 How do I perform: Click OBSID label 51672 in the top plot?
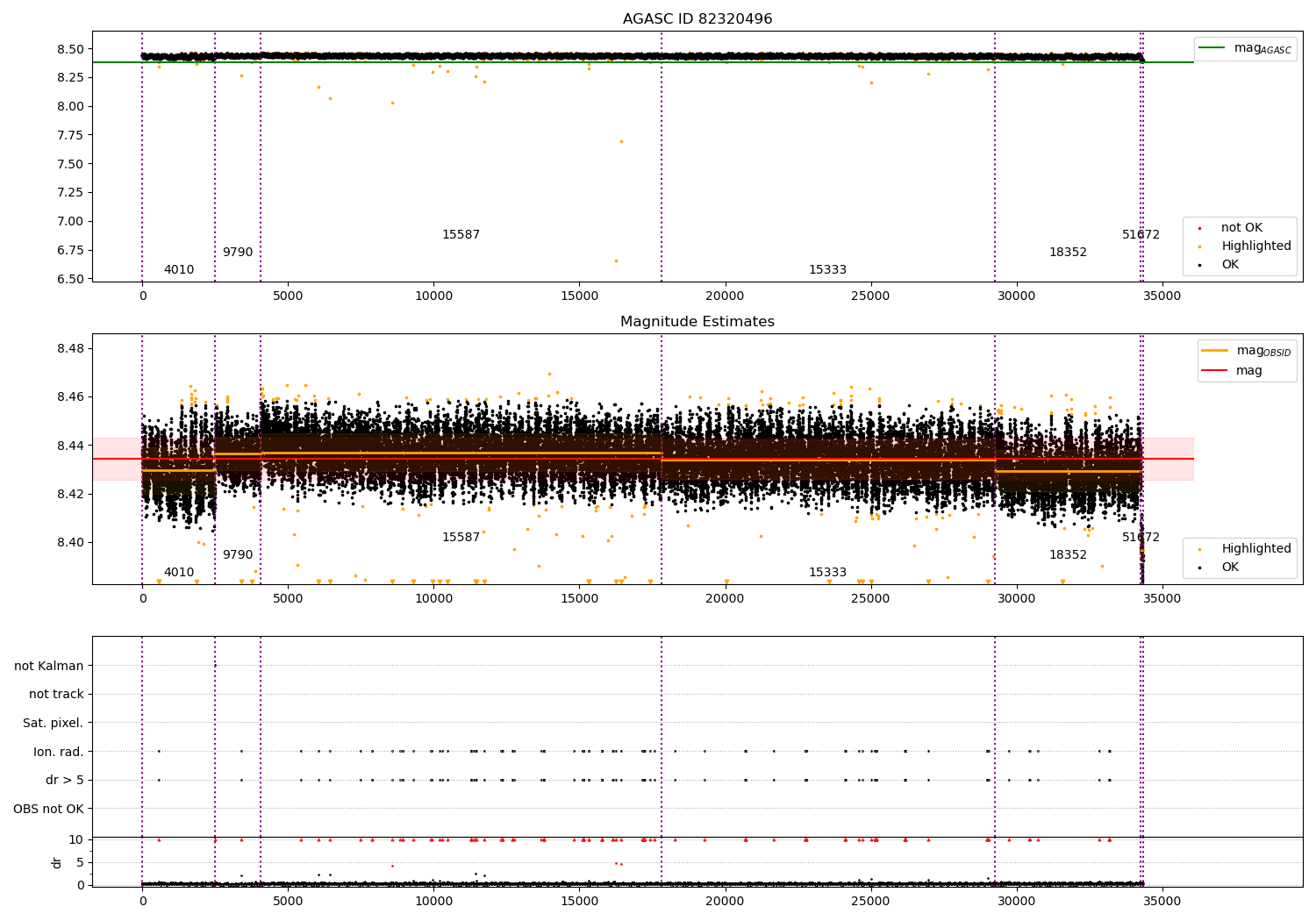click(x=1141, y=235)
